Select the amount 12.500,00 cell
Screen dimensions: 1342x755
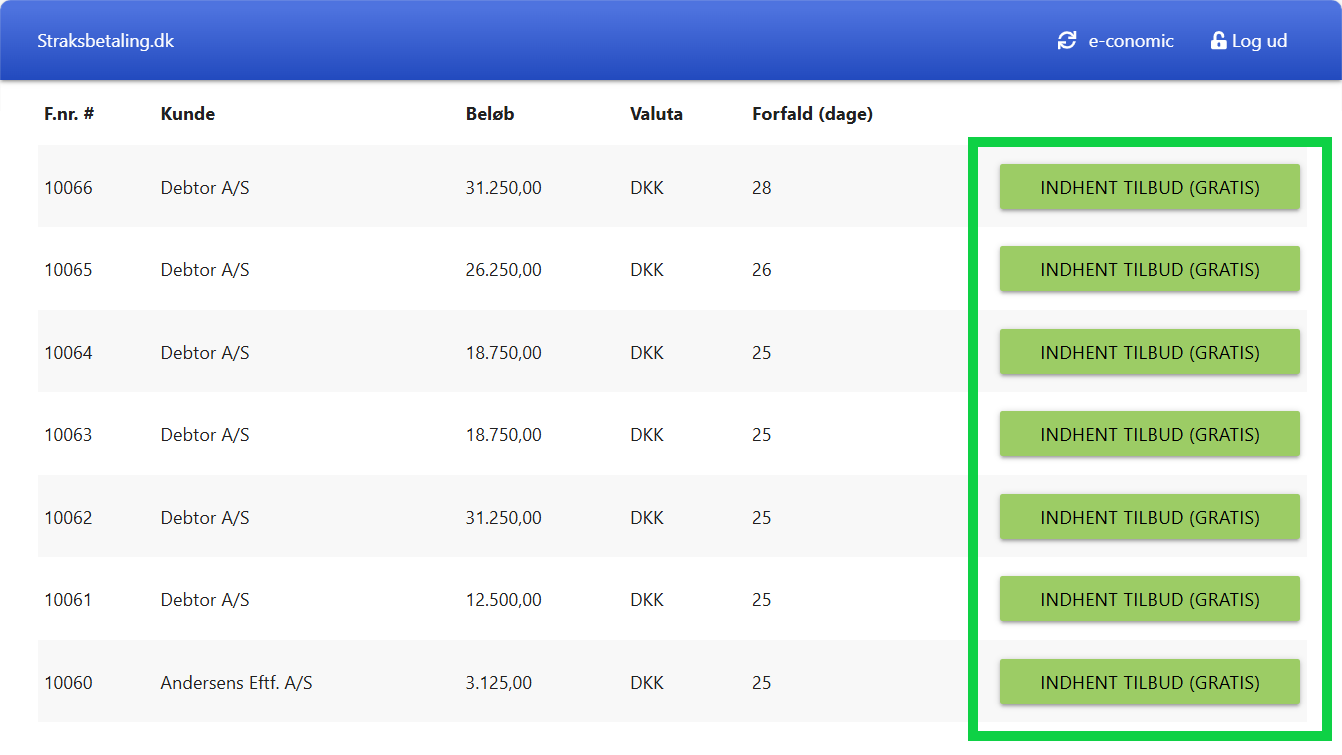(x=503, y=600)
